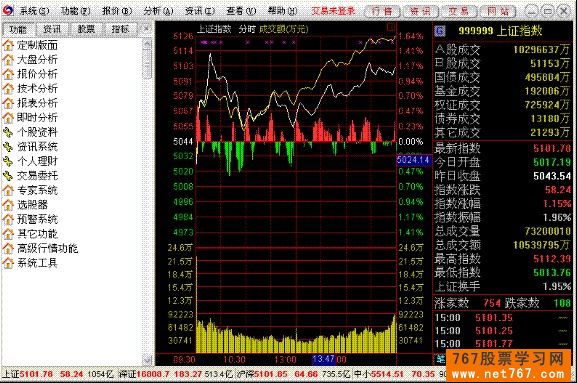Click the sidebar scrollbar down arrow
The height and width of the screenshot is (383, 577).
coord(147,359)
